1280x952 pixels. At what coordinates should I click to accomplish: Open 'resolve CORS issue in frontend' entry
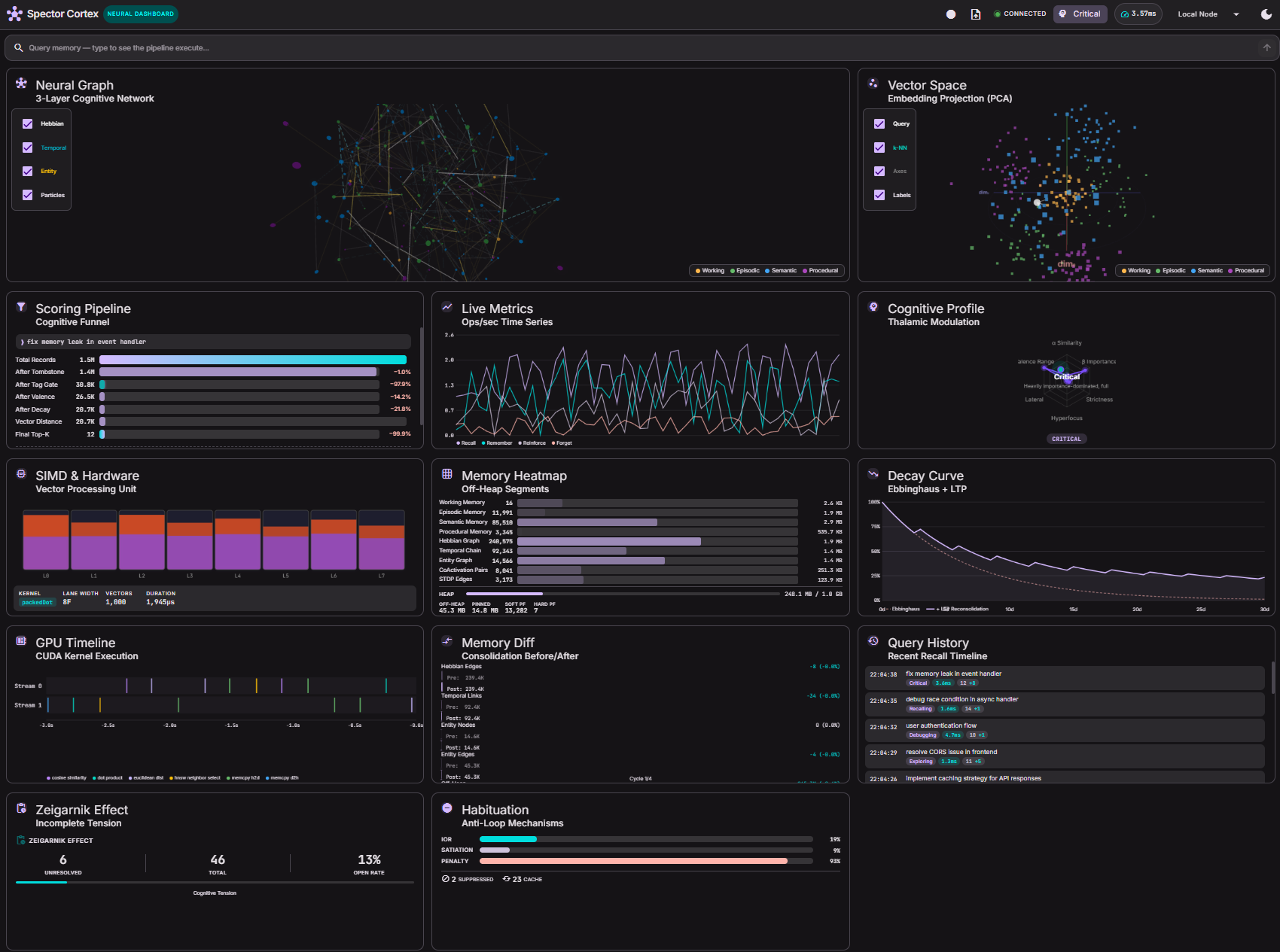(x=1065, y=756)
